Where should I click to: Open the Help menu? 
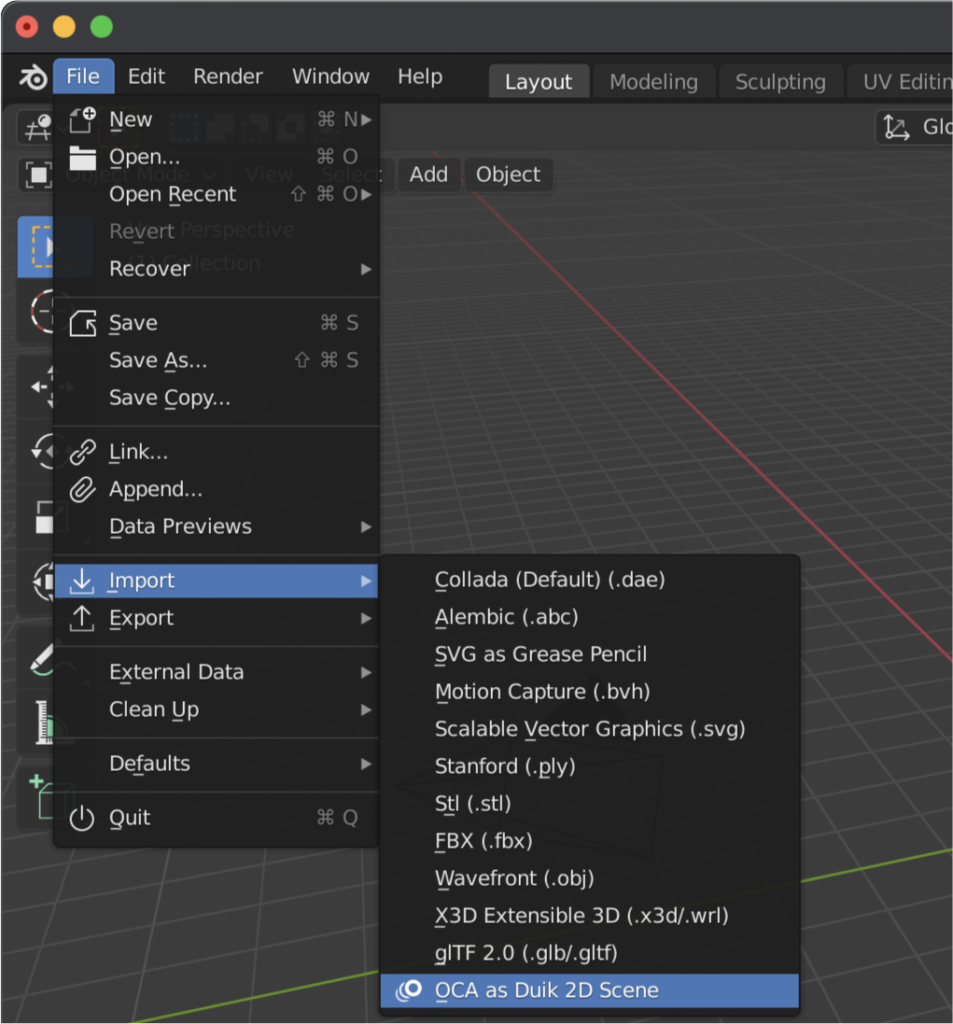coord(420,76)
